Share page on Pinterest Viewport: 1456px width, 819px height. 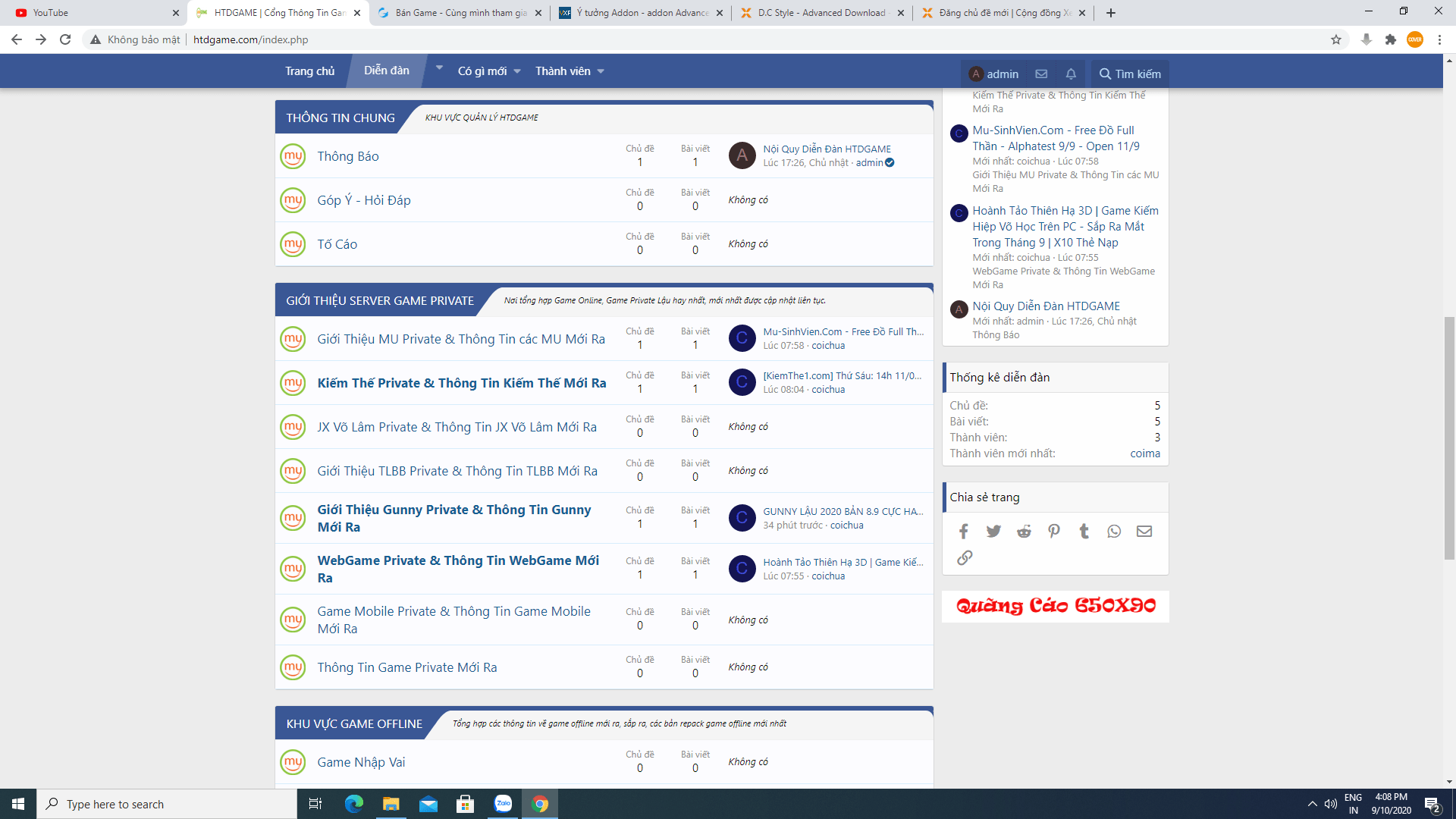point(1054,531)
